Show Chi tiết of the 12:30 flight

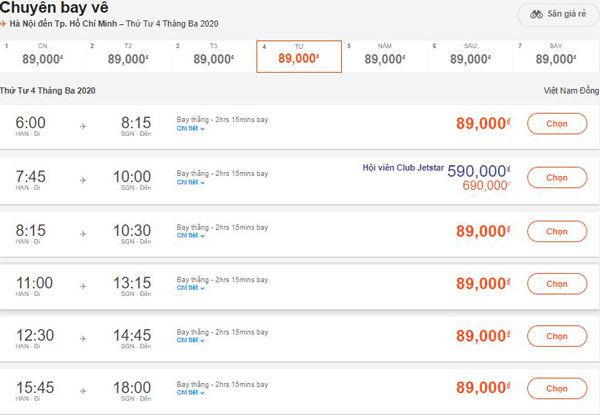[191, 340]
